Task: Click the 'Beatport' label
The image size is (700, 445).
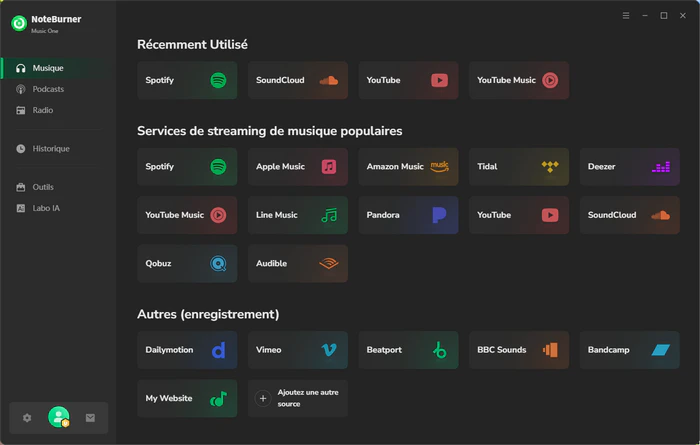Action: click(x=384, y=350)
